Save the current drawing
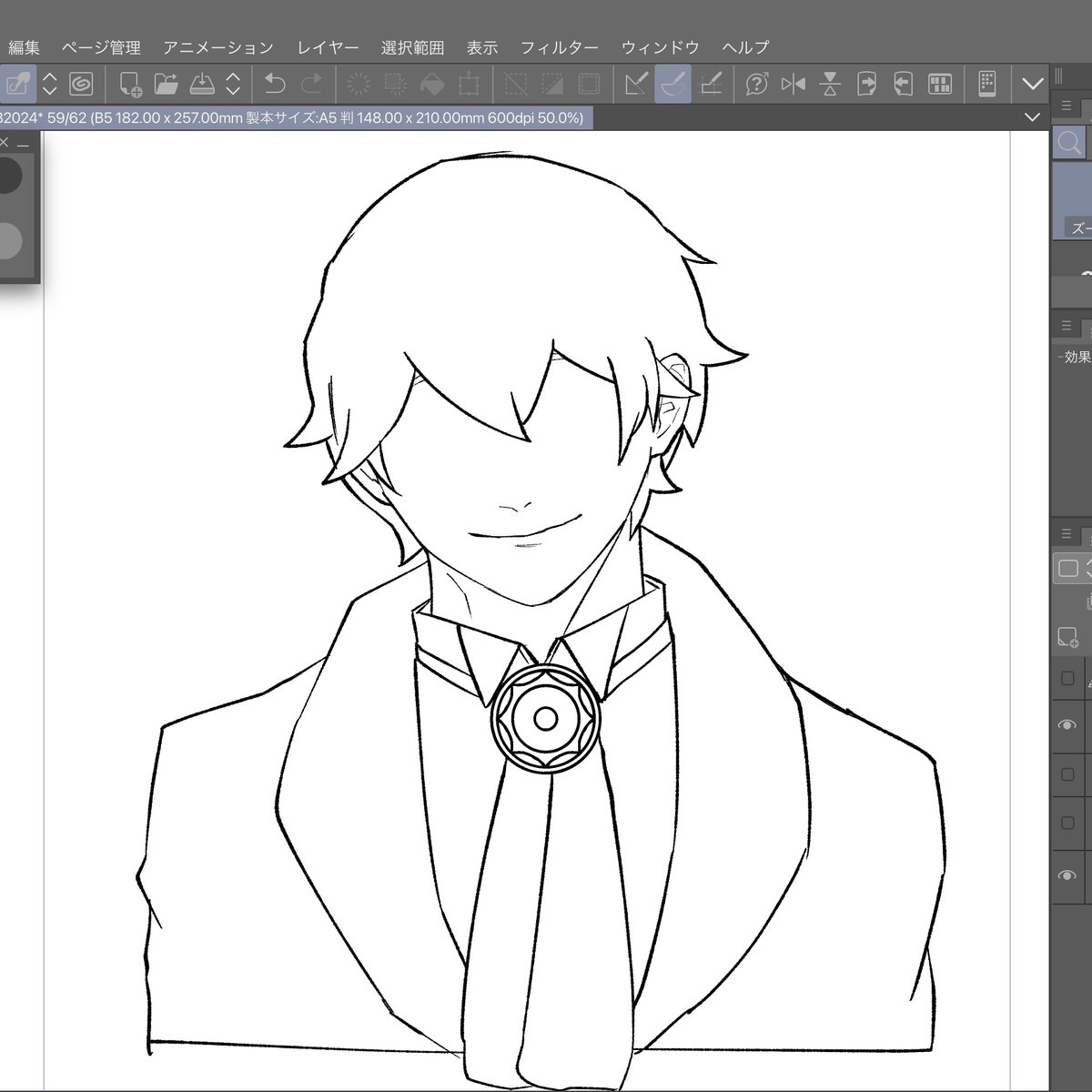The height and width of the screenshot is (1092, 1092). [x=202, y=85]
